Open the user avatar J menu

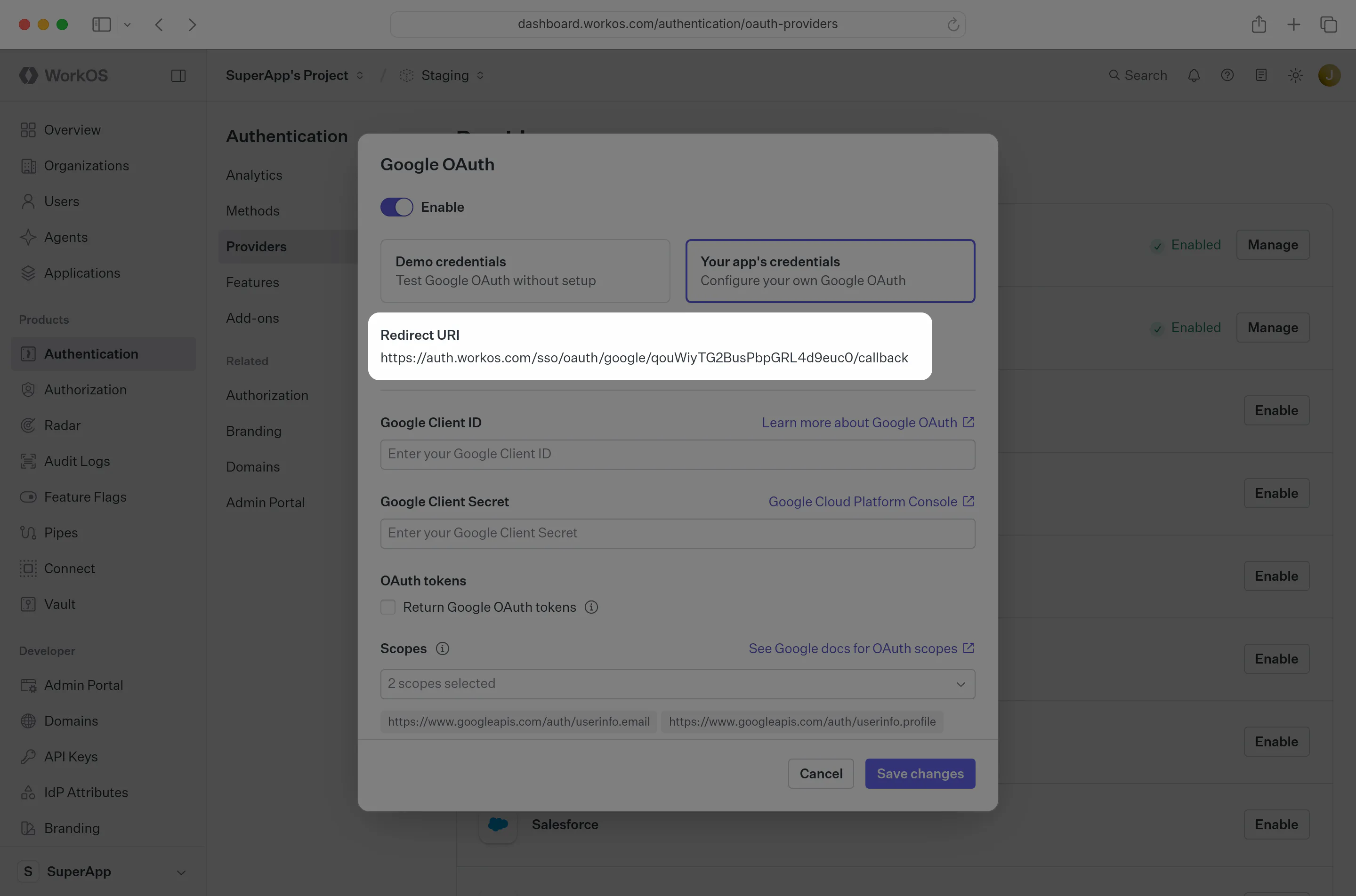pos(1329,75)
